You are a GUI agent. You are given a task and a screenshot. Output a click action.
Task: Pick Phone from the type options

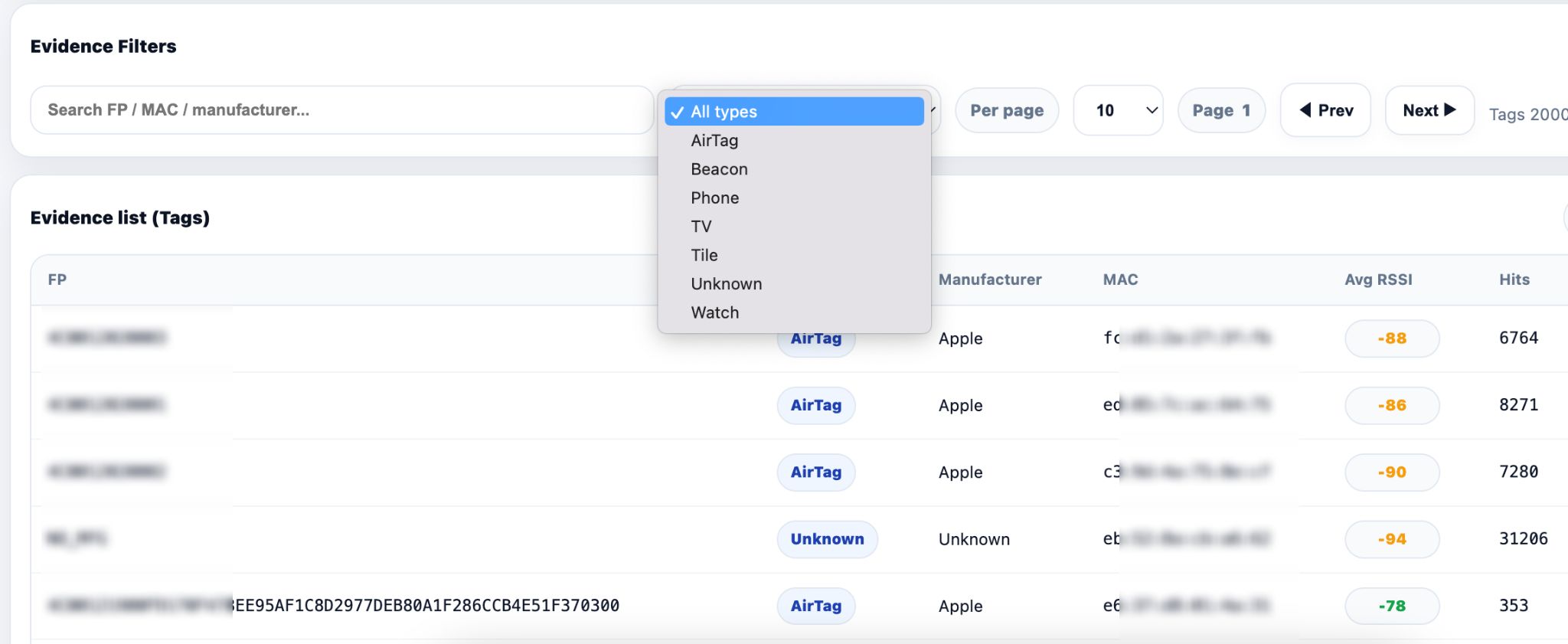point(714,198)
